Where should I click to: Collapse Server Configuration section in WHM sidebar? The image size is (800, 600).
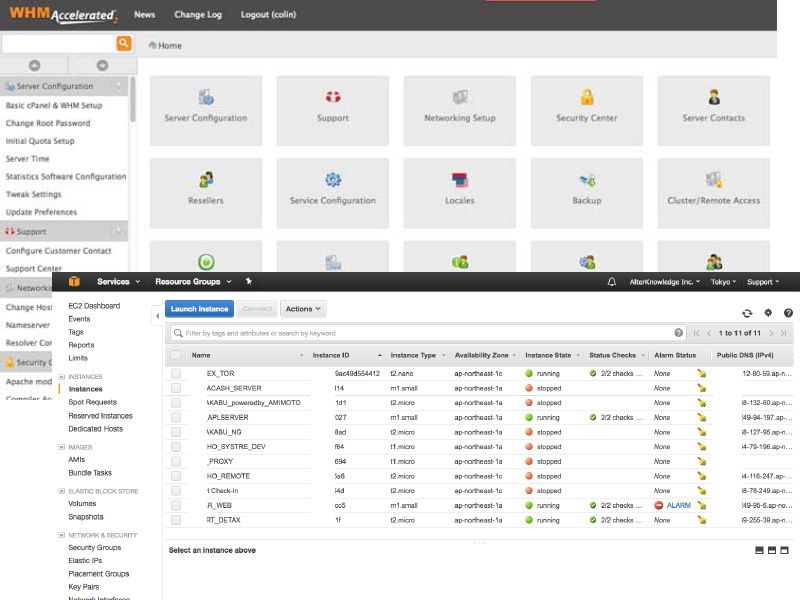118,86
